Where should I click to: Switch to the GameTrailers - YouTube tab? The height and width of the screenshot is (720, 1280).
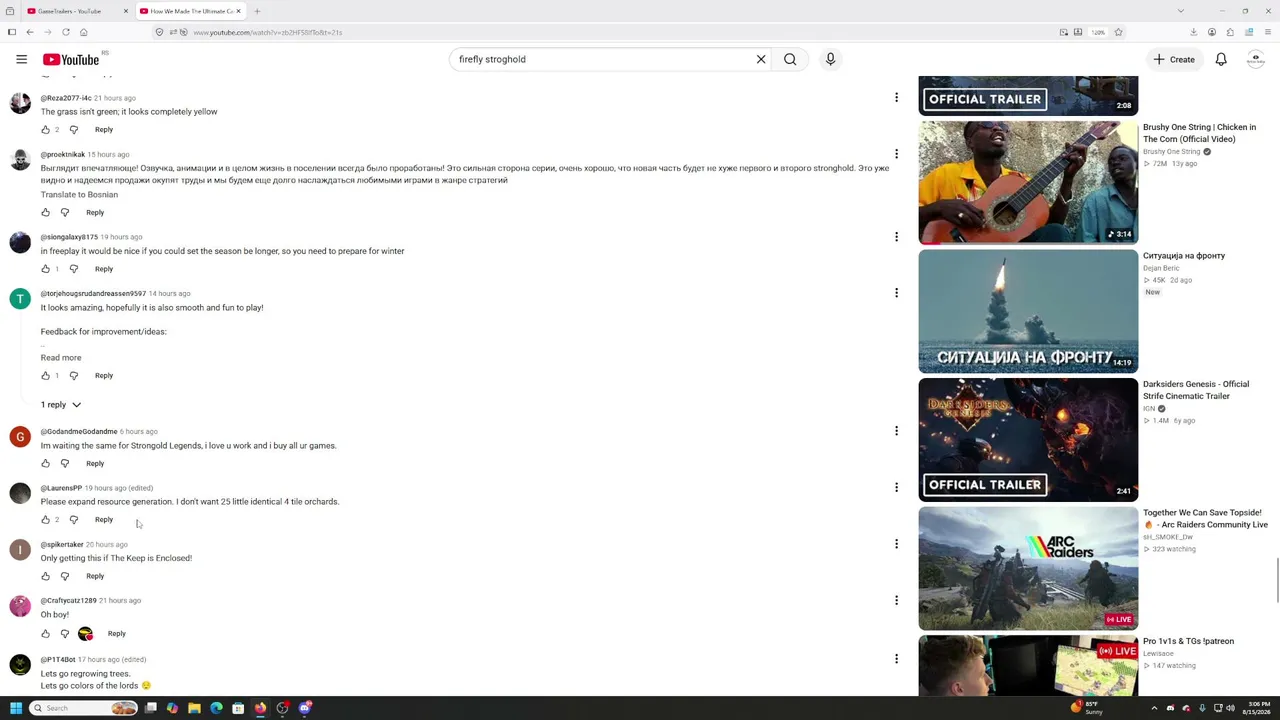[x=77, y=11]
